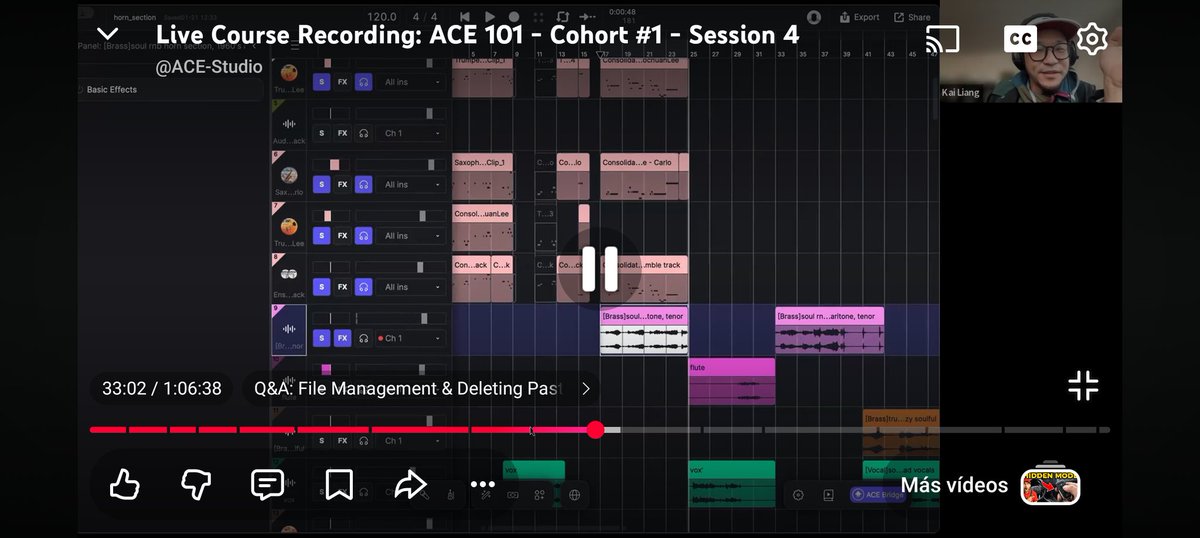Click the 4 / 4 time signature
Screen dimensions: 1200x538
coord(427,17)
